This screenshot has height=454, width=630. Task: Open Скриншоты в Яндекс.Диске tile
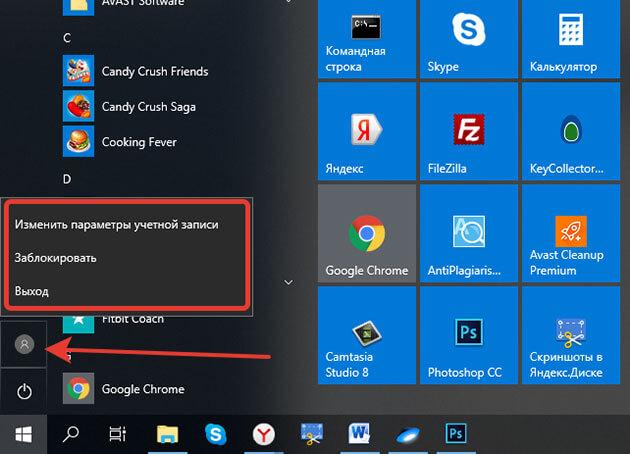(x=571, y=335)
